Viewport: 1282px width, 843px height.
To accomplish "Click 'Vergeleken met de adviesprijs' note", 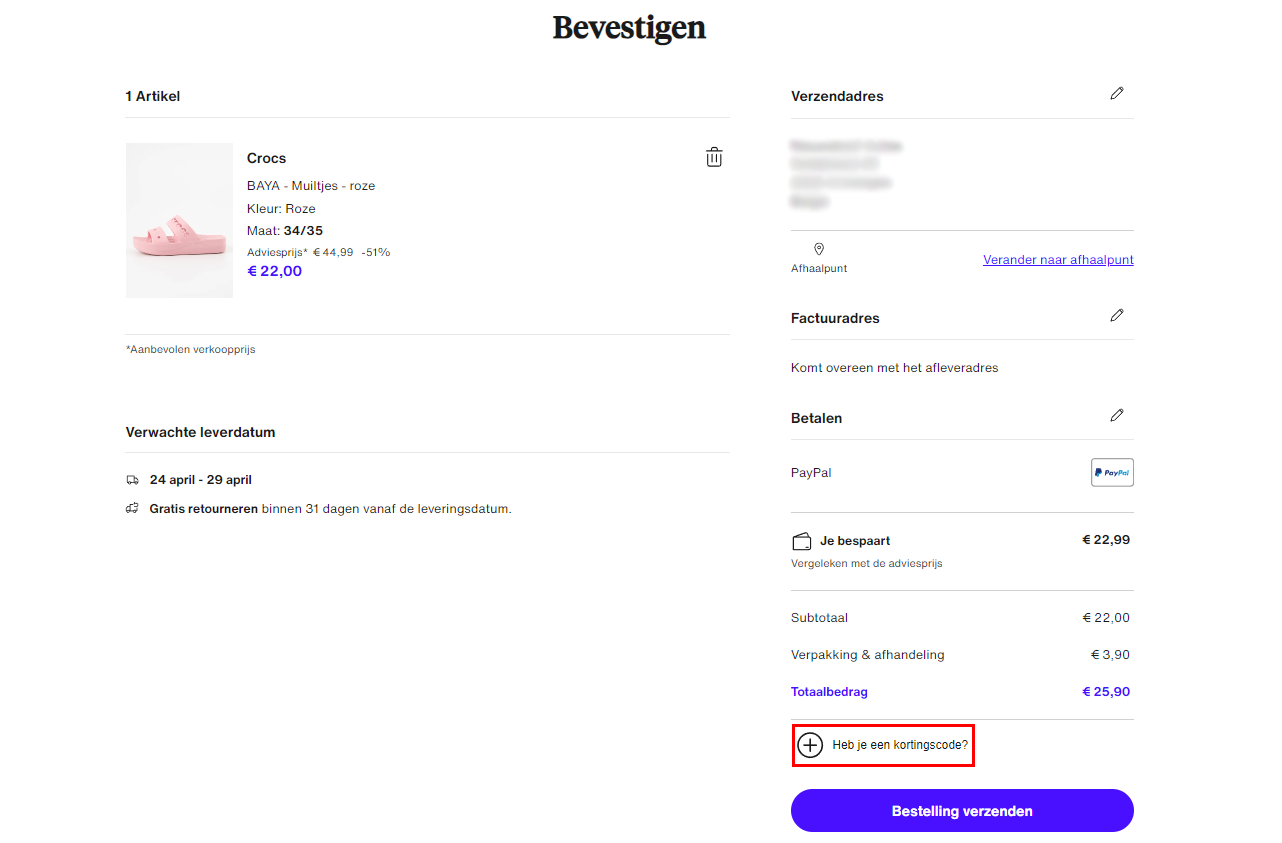I will pos(866,564).
